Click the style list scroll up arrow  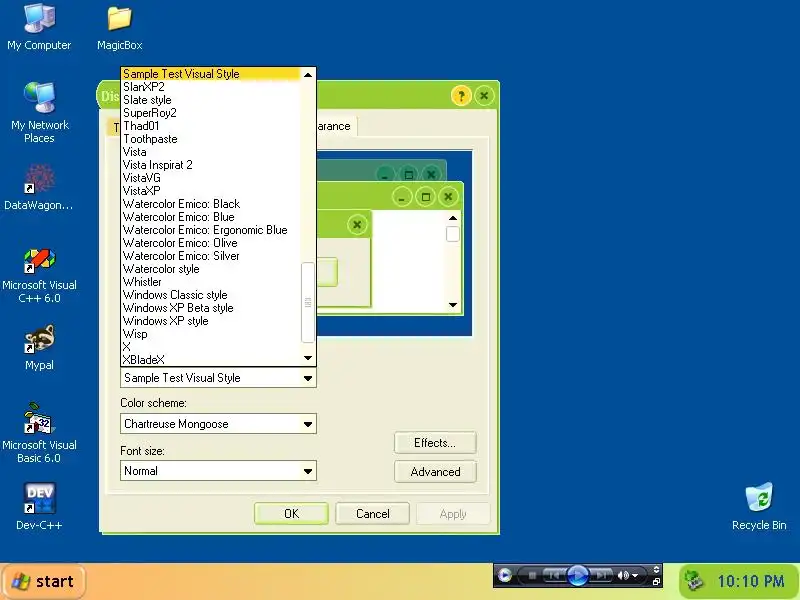point(308,75)
